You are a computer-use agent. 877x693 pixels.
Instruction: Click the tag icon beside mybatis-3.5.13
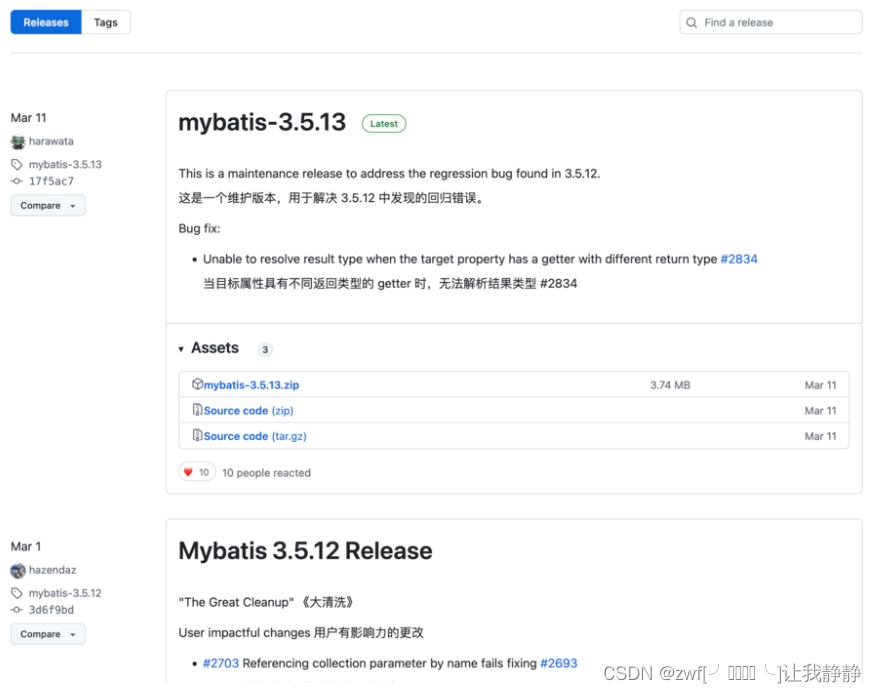tap(16, 164)
